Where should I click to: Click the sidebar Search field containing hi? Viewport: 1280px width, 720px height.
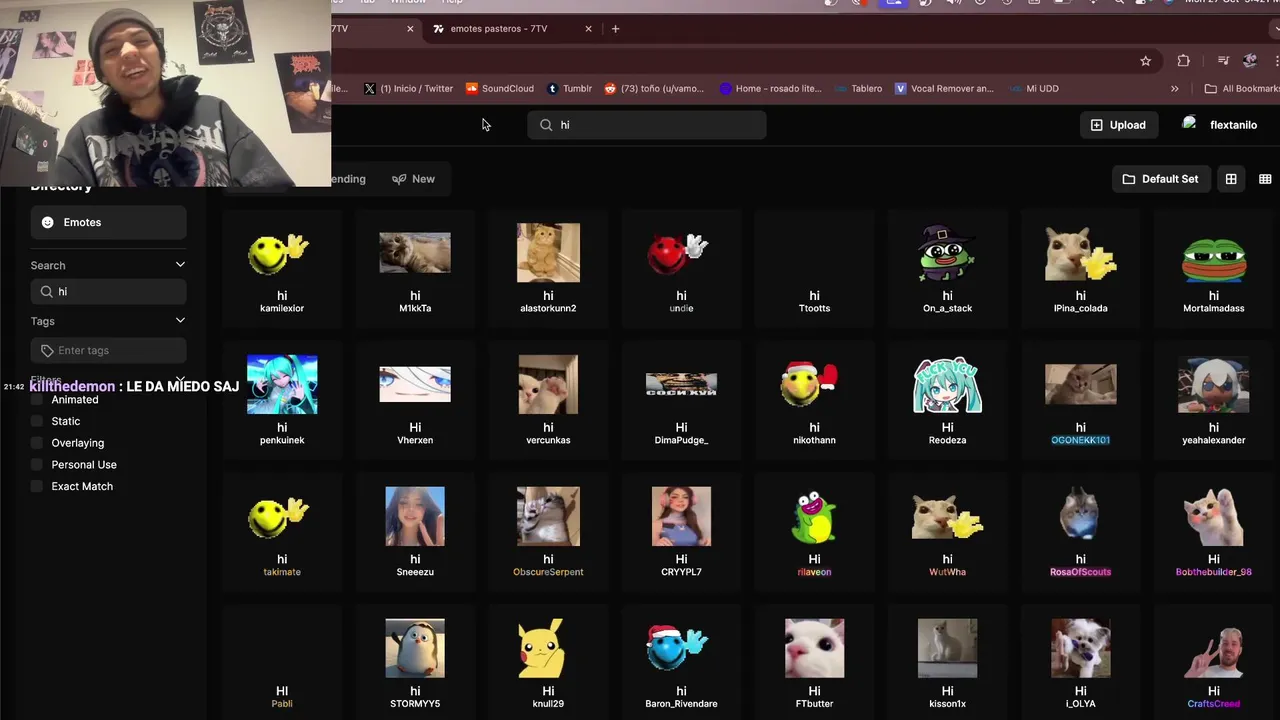pos(108,291)
